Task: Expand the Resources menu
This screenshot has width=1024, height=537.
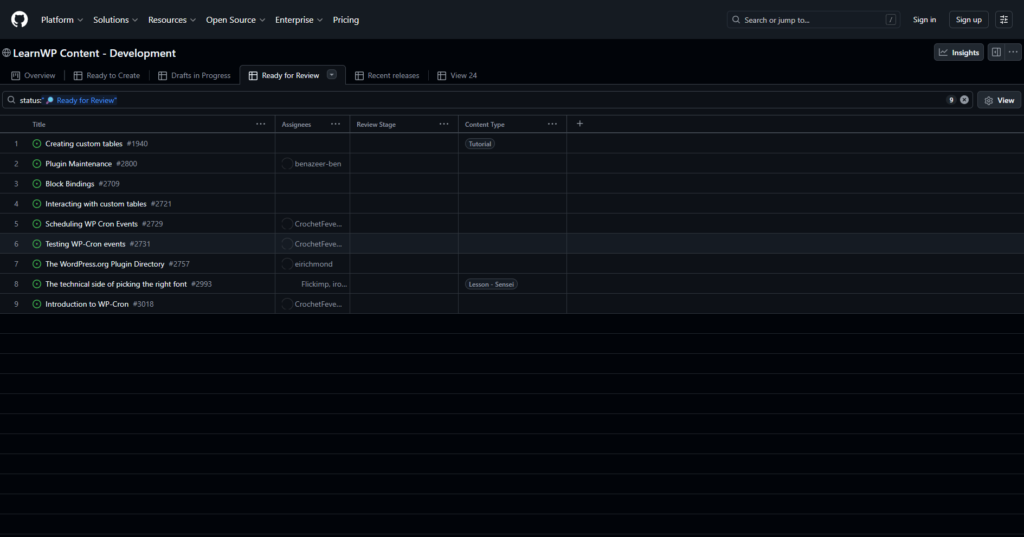Action: click(171, 20)
